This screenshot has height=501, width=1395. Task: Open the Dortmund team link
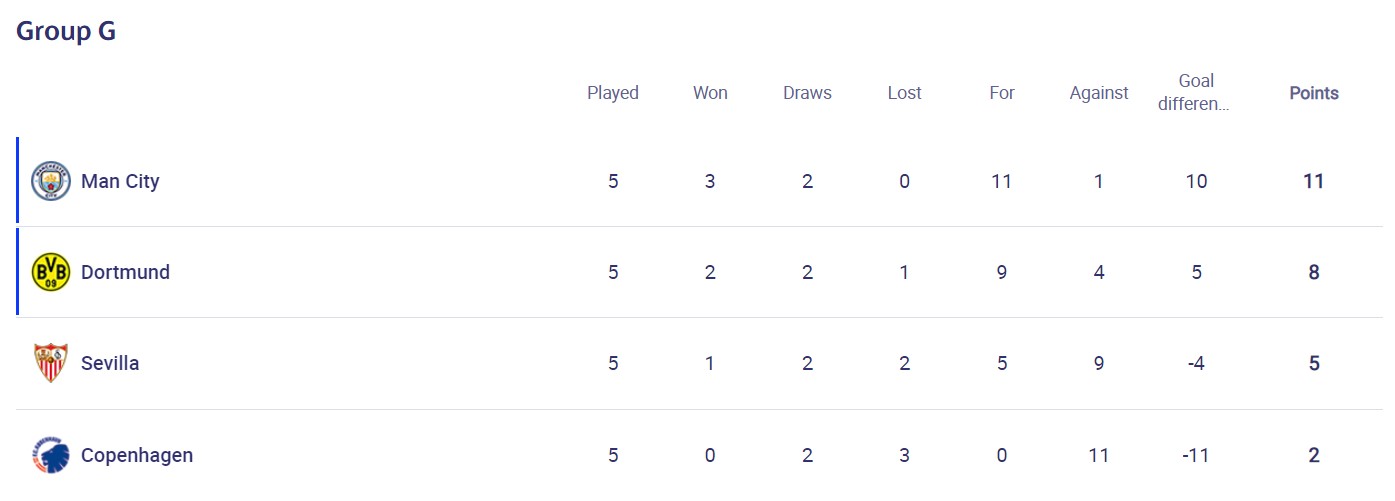coord(125,272)
